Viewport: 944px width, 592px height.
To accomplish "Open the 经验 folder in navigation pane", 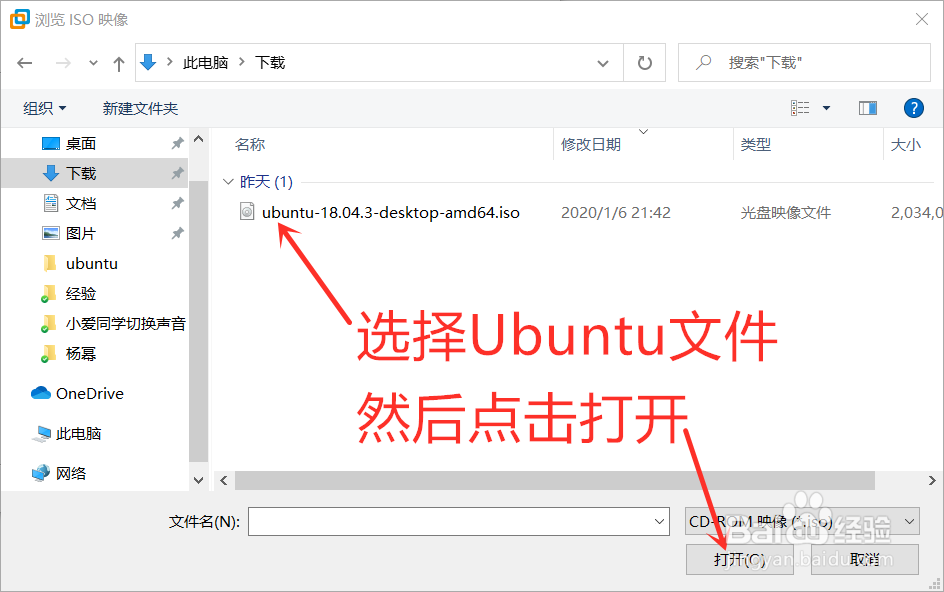I will 81,294.
